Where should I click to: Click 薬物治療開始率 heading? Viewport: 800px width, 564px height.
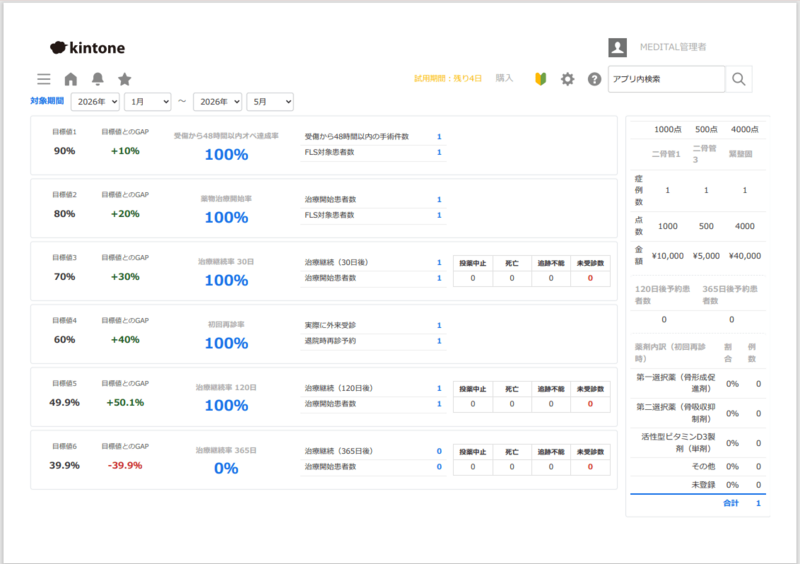coord(226,199)
